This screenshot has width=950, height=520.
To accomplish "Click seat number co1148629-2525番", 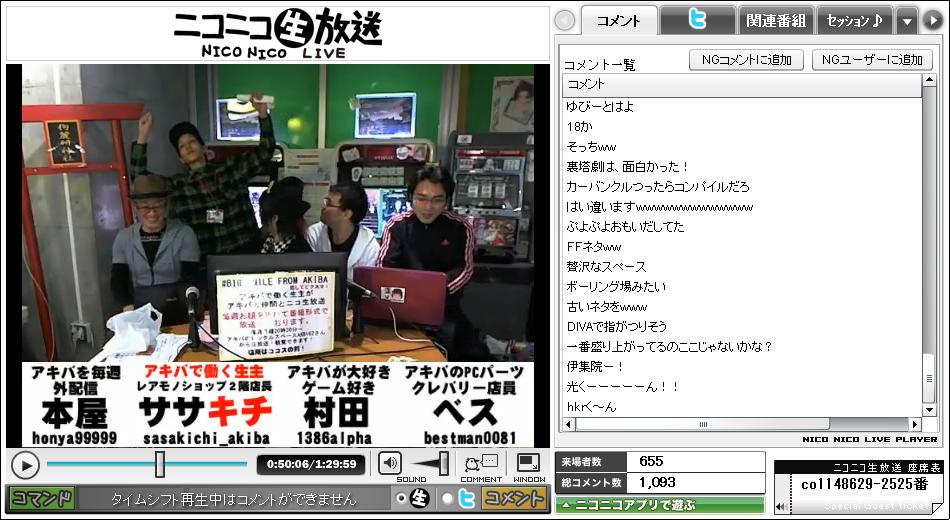I will coord(864,484).
